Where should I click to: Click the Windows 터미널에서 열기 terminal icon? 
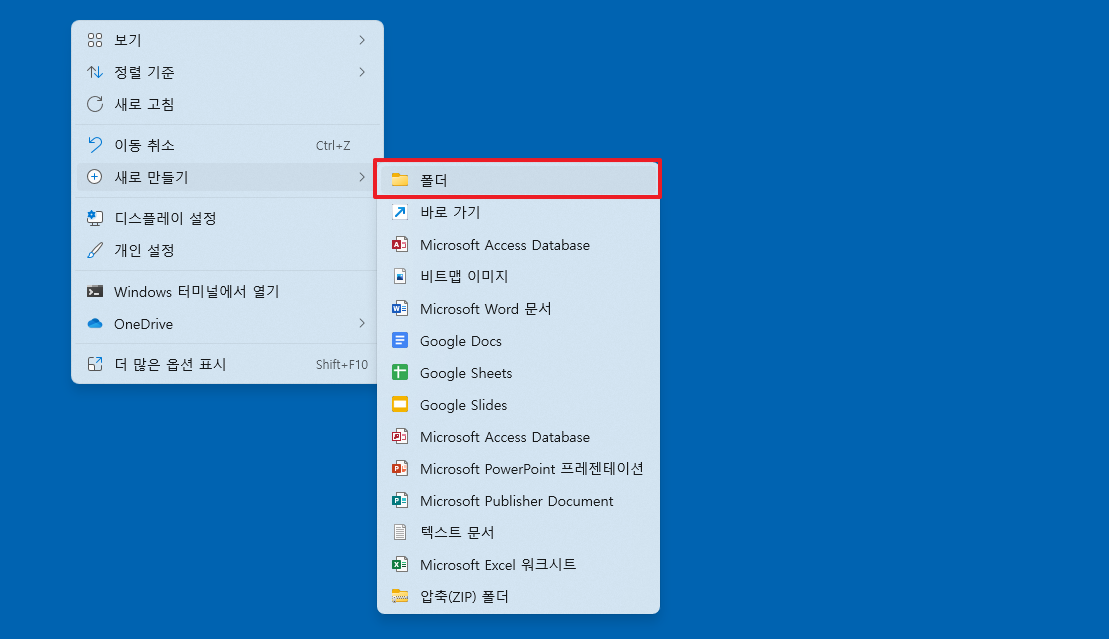tap(95, 292)
